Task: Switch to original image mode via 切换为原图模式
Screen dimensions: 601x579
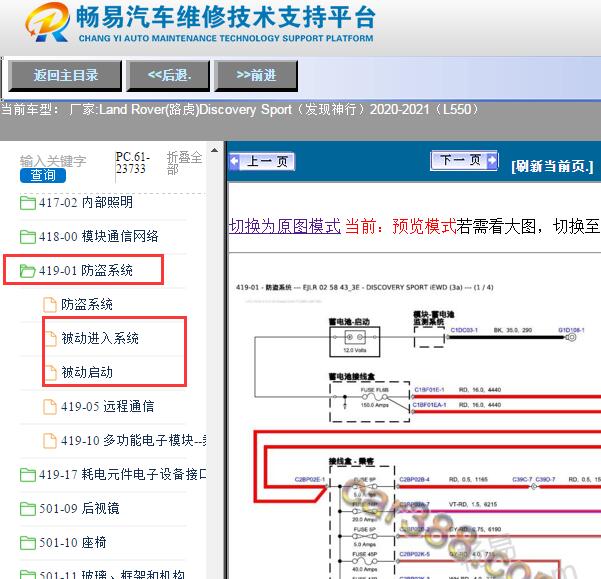Action: pos(284,226)
